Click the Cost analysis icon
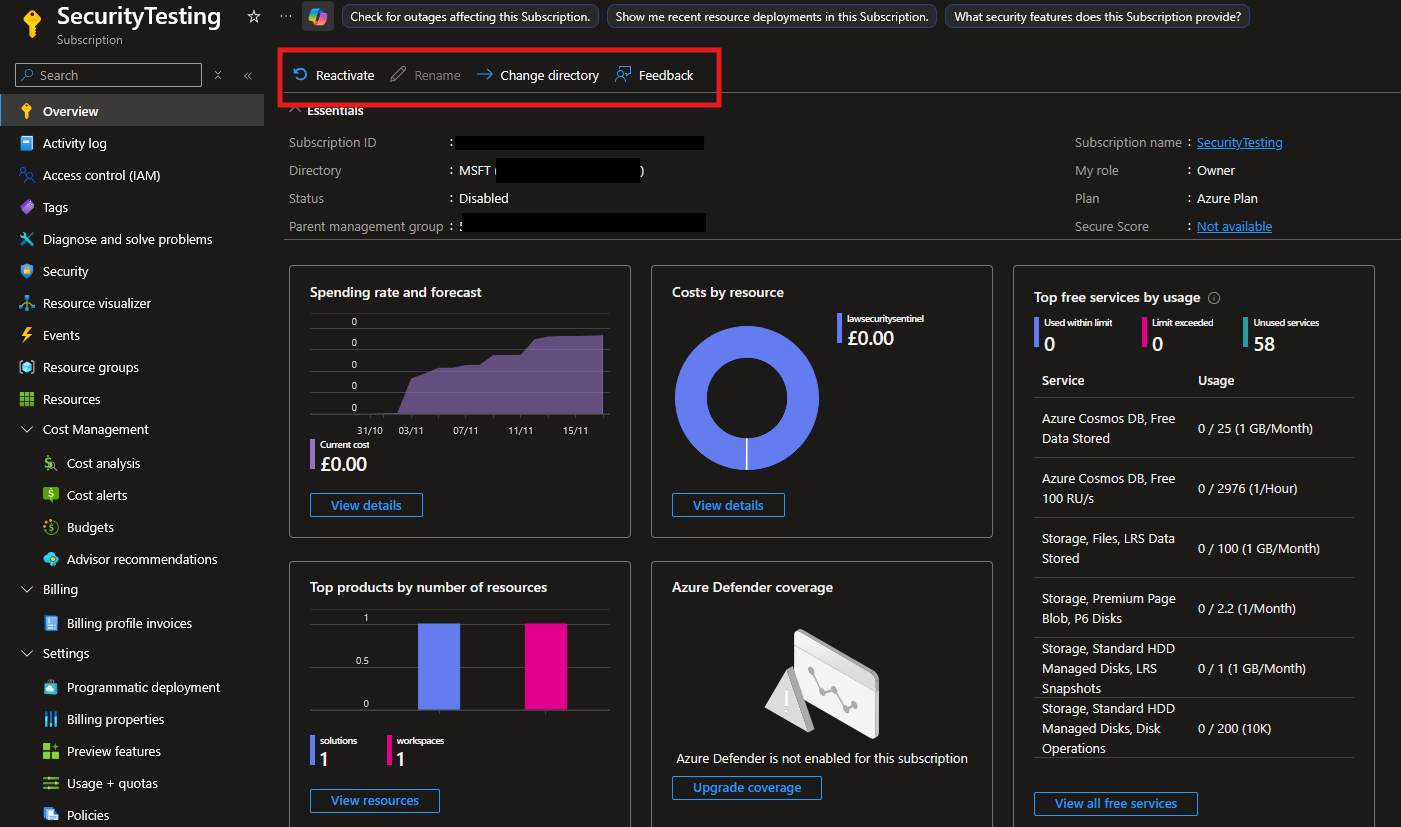The image size is (1401, 827). (51, 463)
